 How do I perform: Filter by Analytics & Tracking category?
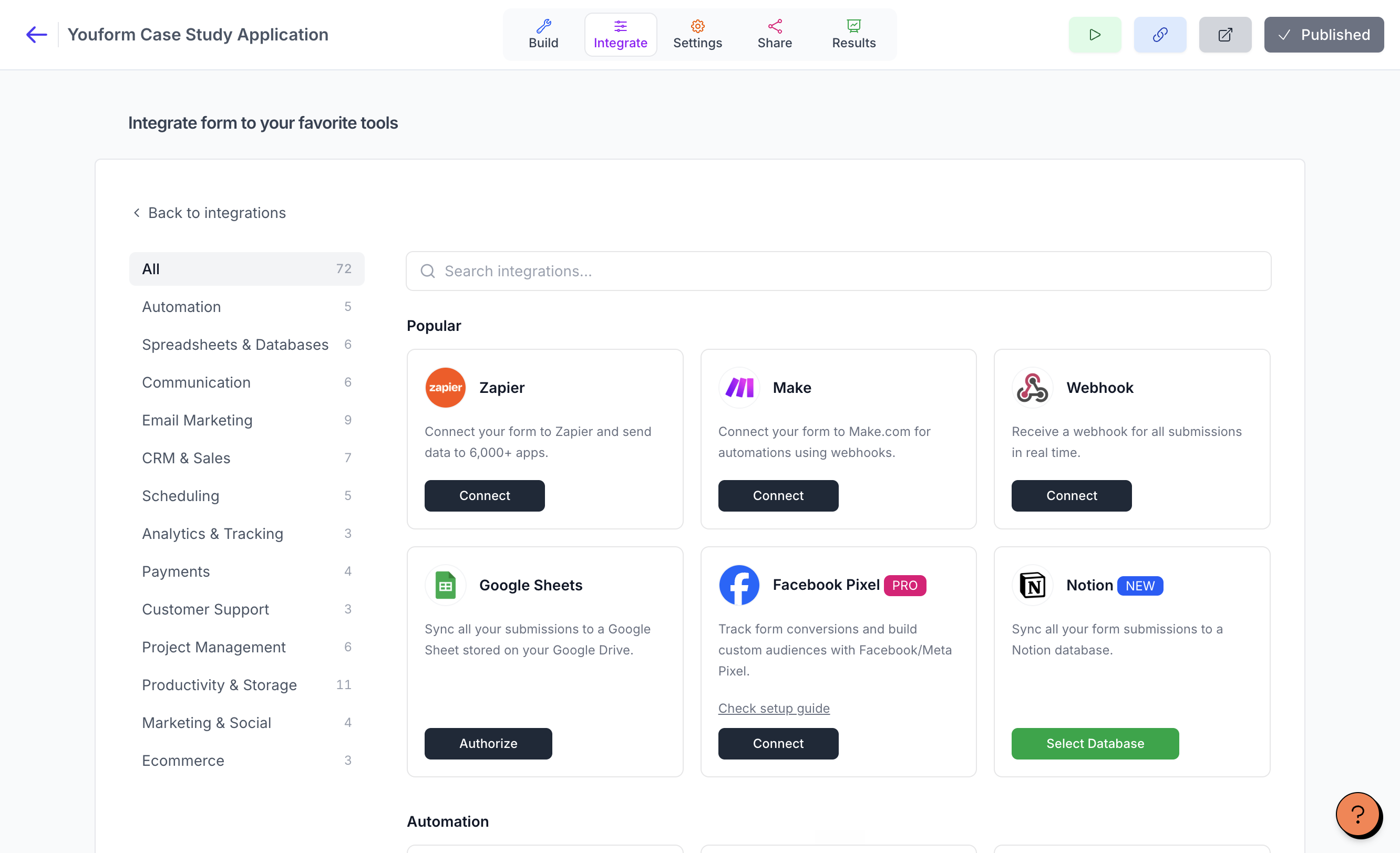click(x=246, y=533)
